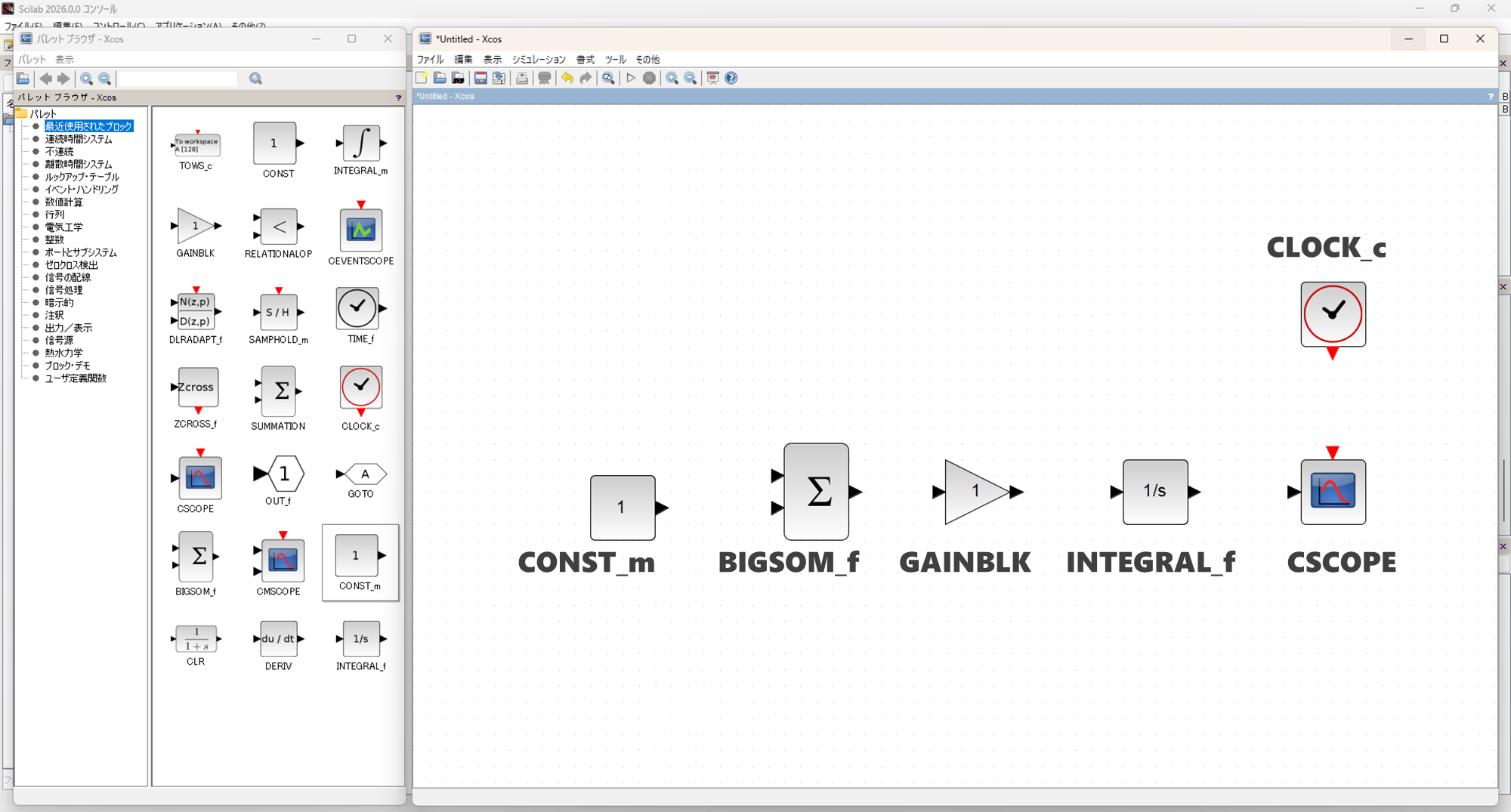
Task: Open the 出力／表示 palette category
Action: point(68,328)
